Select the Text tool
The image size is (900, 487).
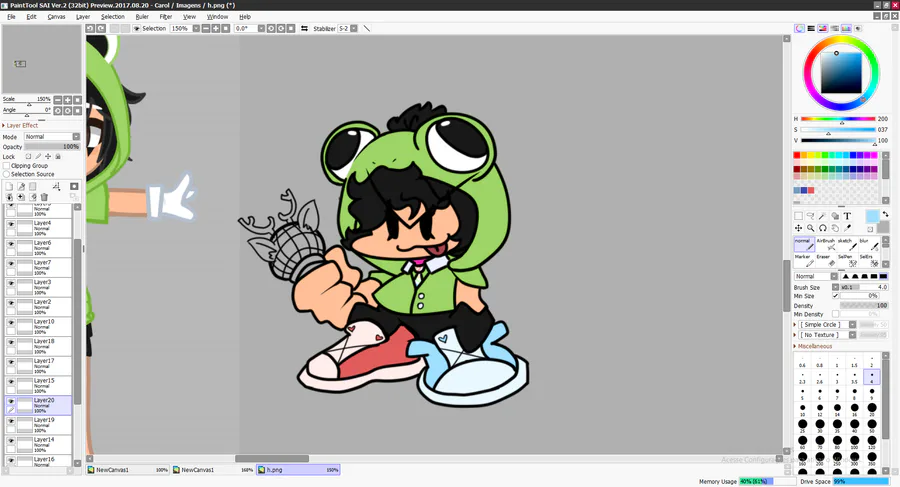click(x=847, y=216)
